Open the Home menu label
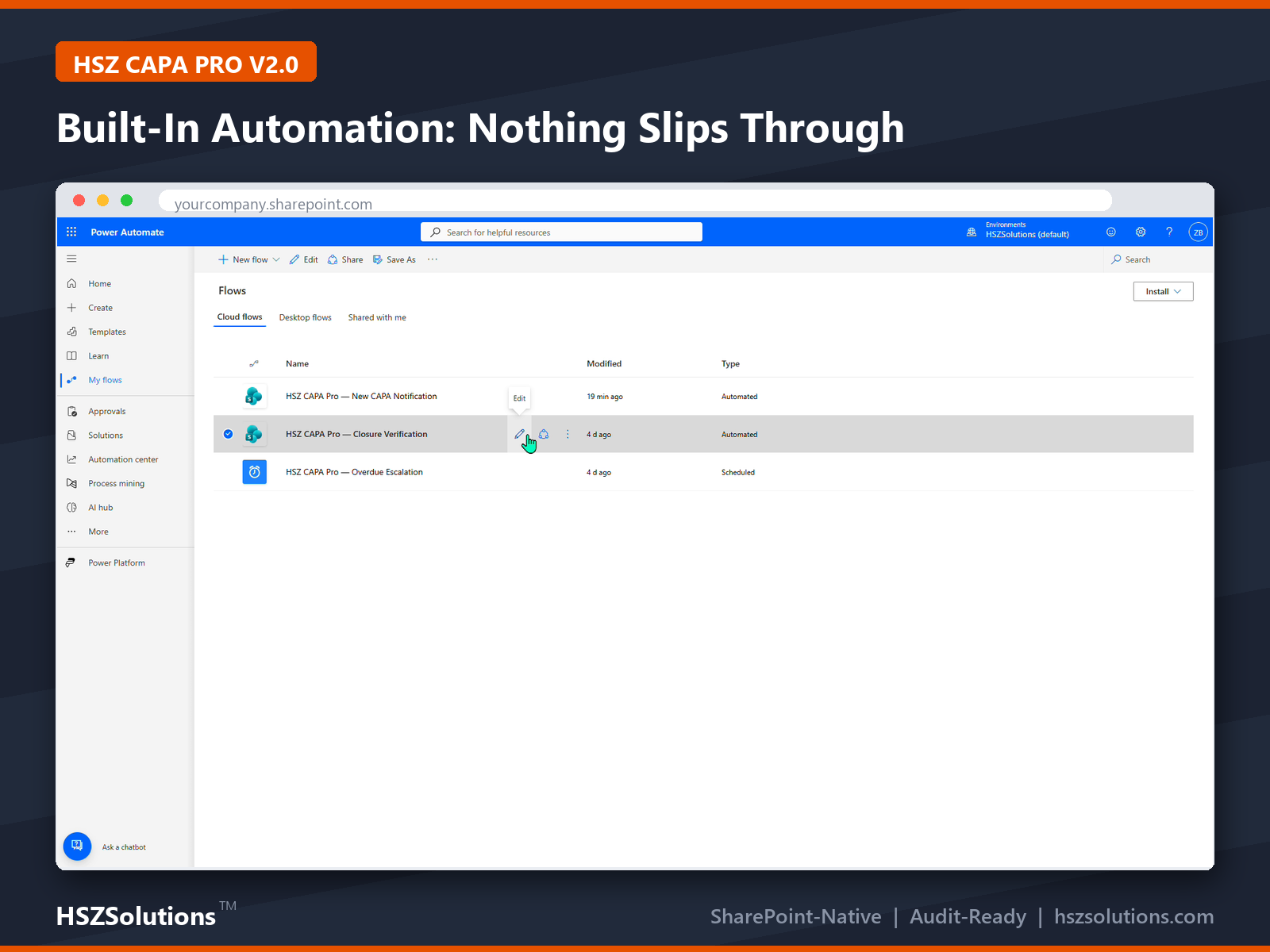1270x952 pixels. [100, 283]
